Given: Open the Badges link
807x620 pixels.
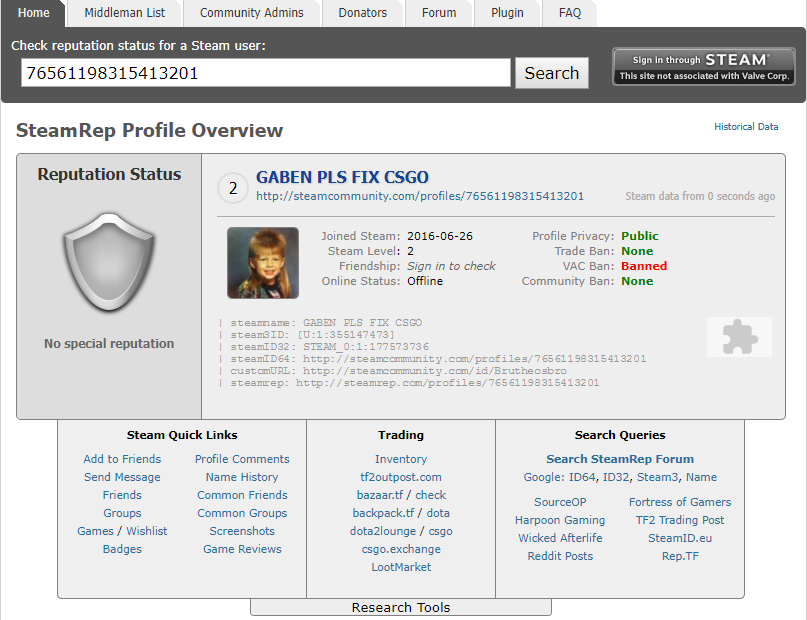Looking at the screenshot, I should (x=122, y=549).
